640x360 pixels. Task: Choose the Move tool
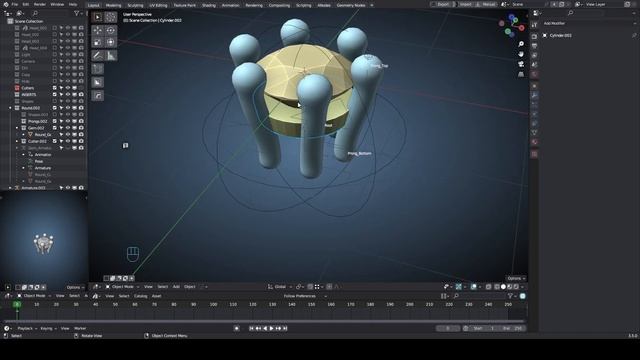[98, 30]
